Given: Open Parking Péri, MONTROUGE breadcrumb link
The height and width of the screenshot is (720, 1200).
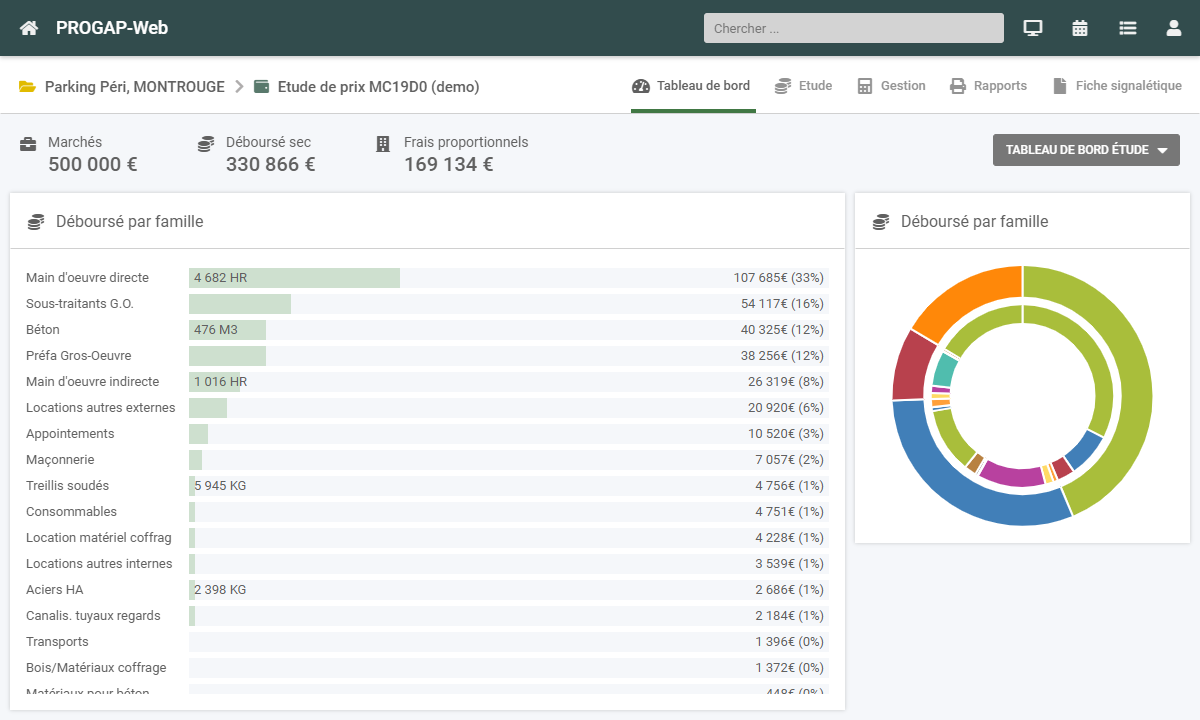Looking at the screenshot, I should tap(134, 87).
